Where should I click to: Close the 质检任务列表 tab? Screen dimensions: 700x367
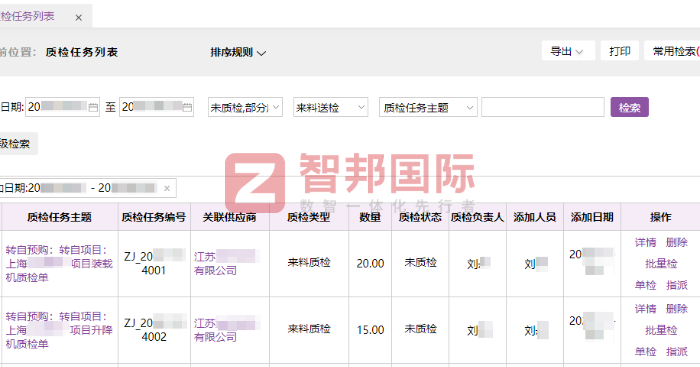click(79, 18)
